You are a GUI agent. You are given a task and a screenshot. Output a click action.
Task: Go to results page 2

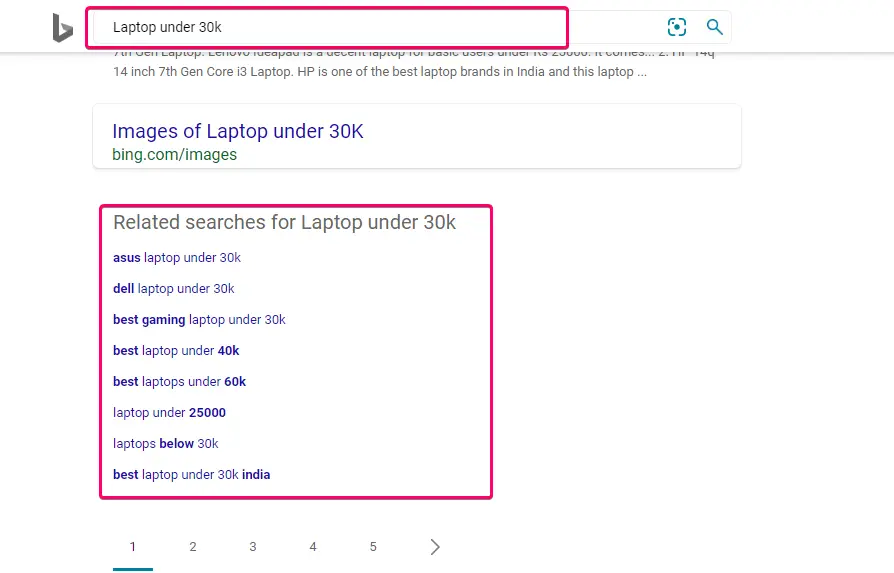[x=193, y=547]
